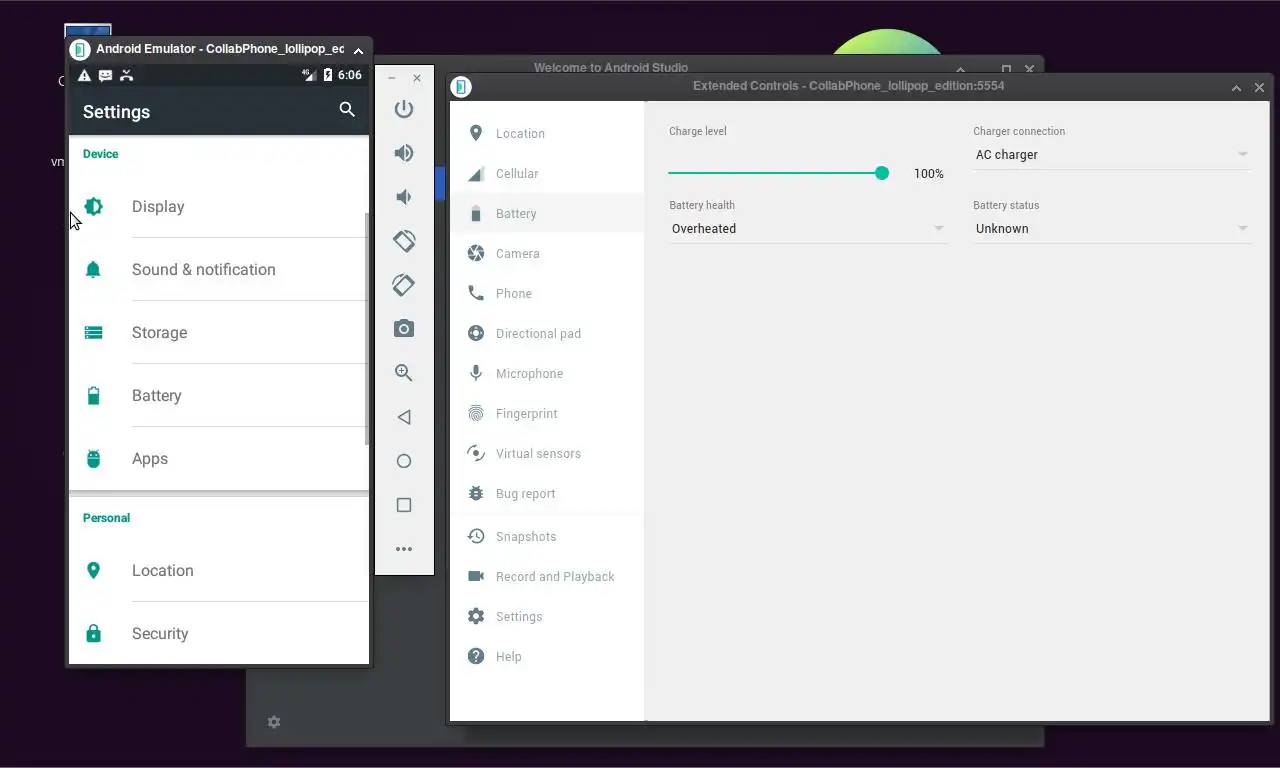Select Location tab in Extended Controls
Screen dimensions: 1280x768
tap(547, 133)
